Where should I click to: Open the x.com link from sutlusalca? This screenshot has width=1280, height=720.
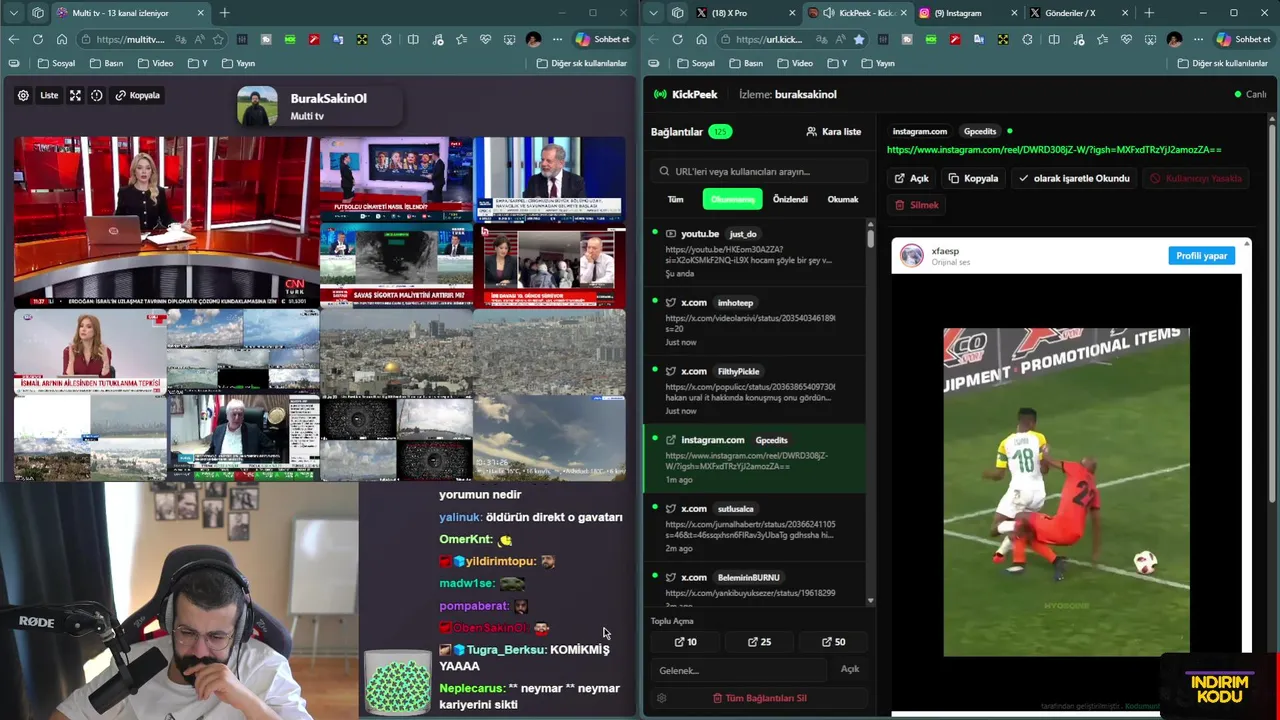click(x=755, y=528)
